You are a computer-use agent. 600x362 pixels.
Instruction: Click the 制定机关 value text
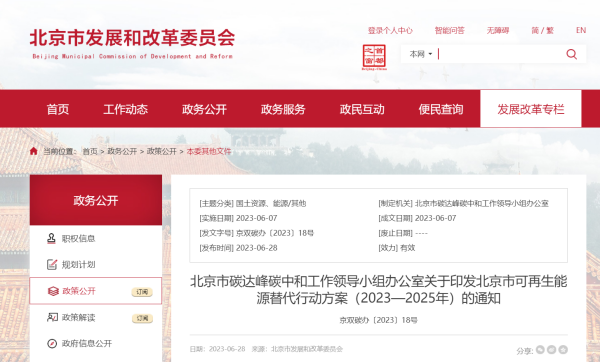[482, 203]
